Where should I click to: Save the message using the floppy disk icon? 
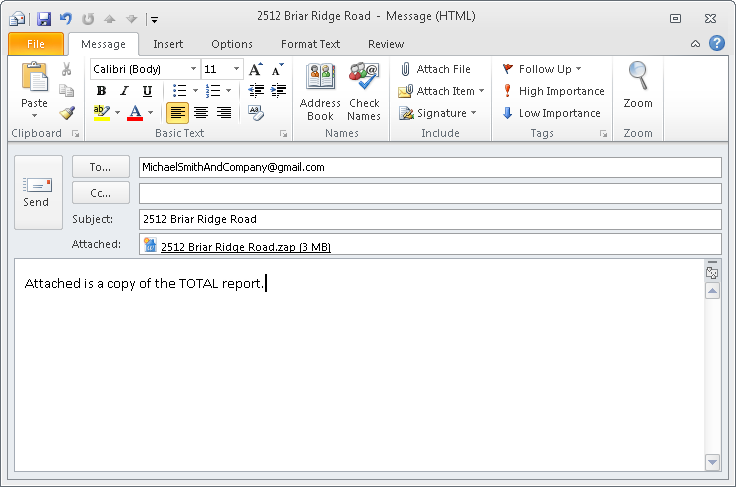pos(44,18)
